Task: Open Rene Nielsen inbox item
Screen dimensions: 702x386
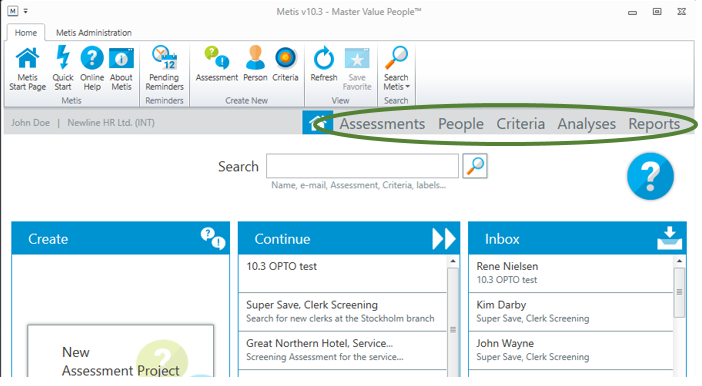Action: tap(571, 274)
